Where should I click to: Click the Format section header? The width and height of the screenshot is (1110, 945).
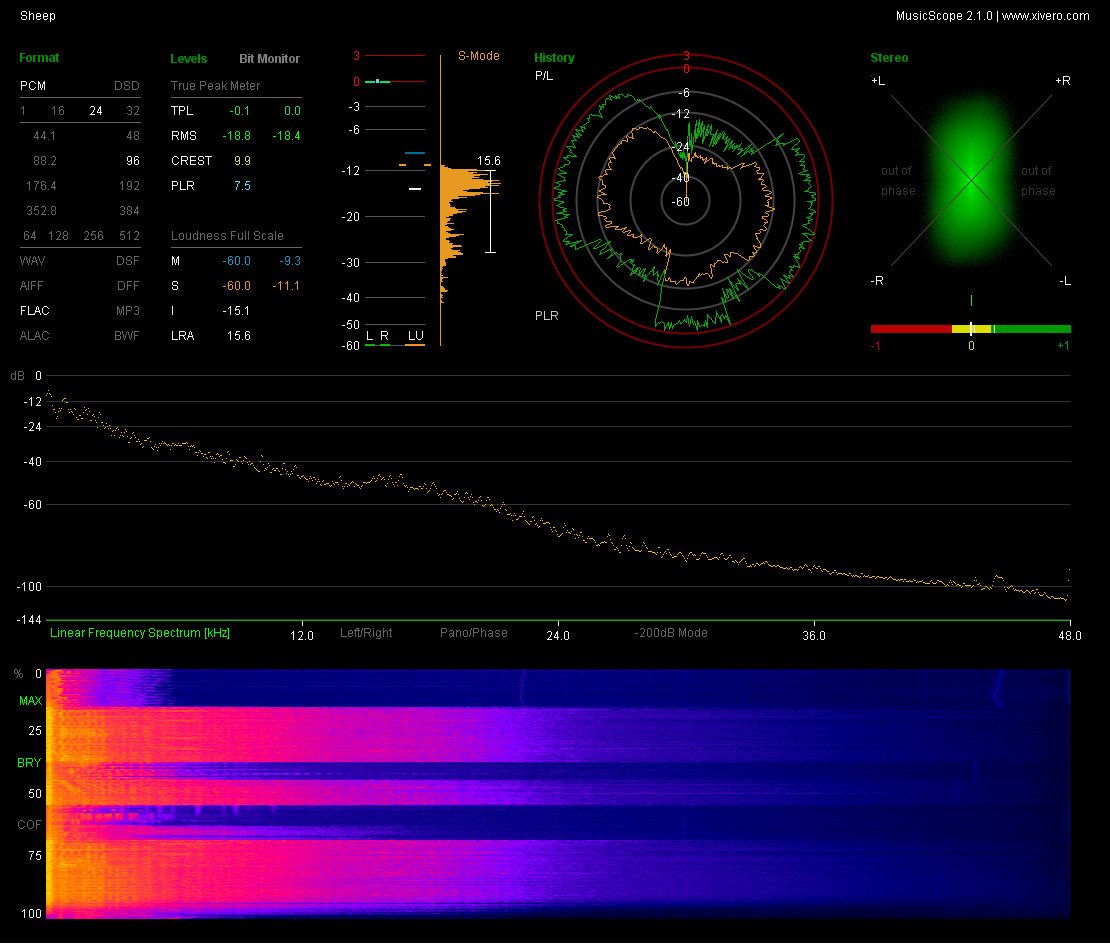tap(39, 58)
